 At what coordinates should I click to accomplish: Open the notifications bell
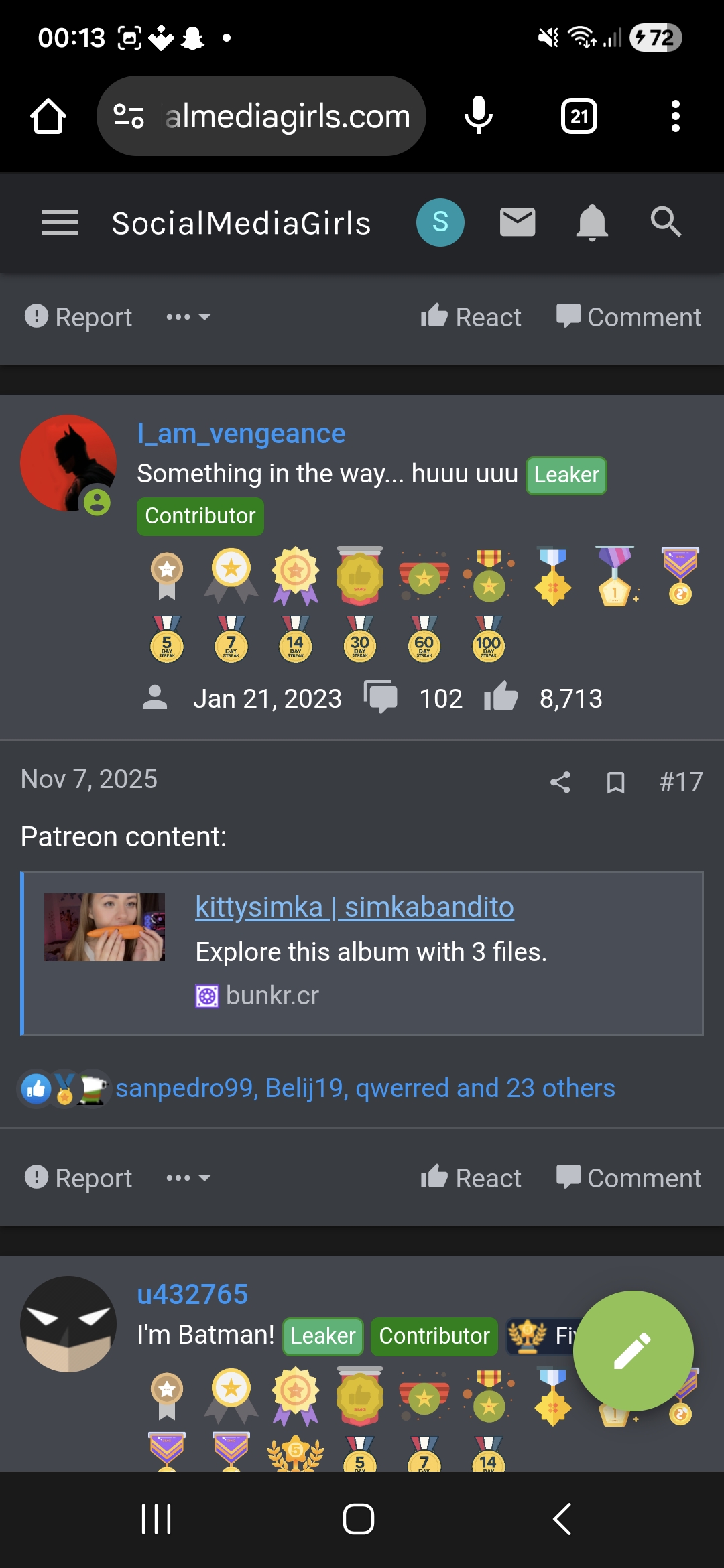(592, 222)
